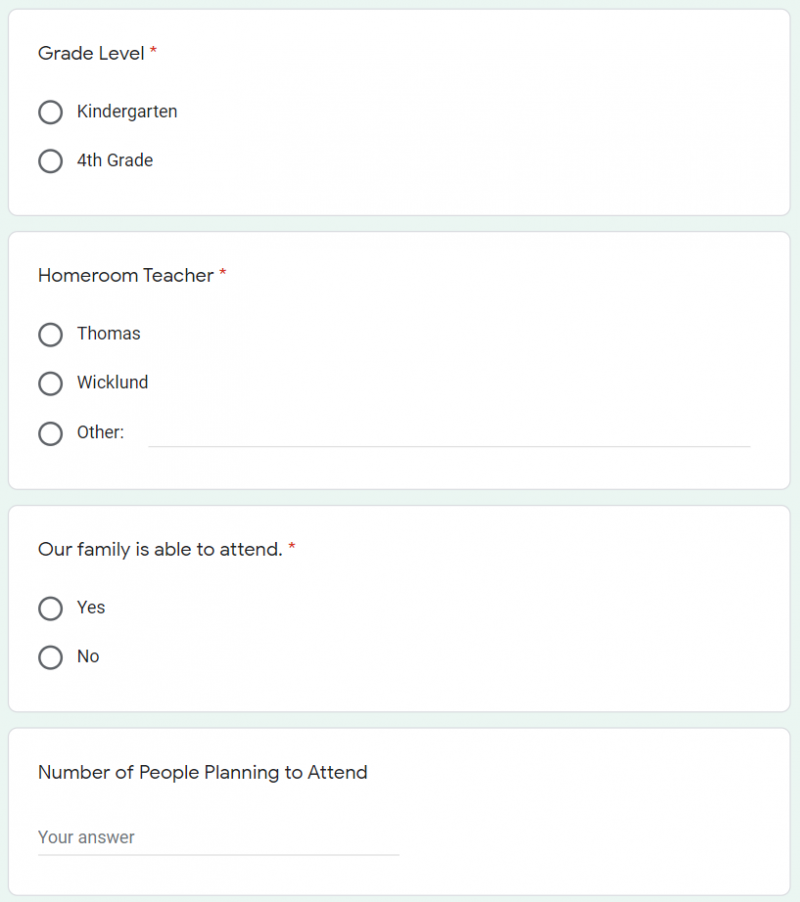This screenshot has width=800, height=902.
Task: Mark Yes for family attendance
Action: pos(50,608)
